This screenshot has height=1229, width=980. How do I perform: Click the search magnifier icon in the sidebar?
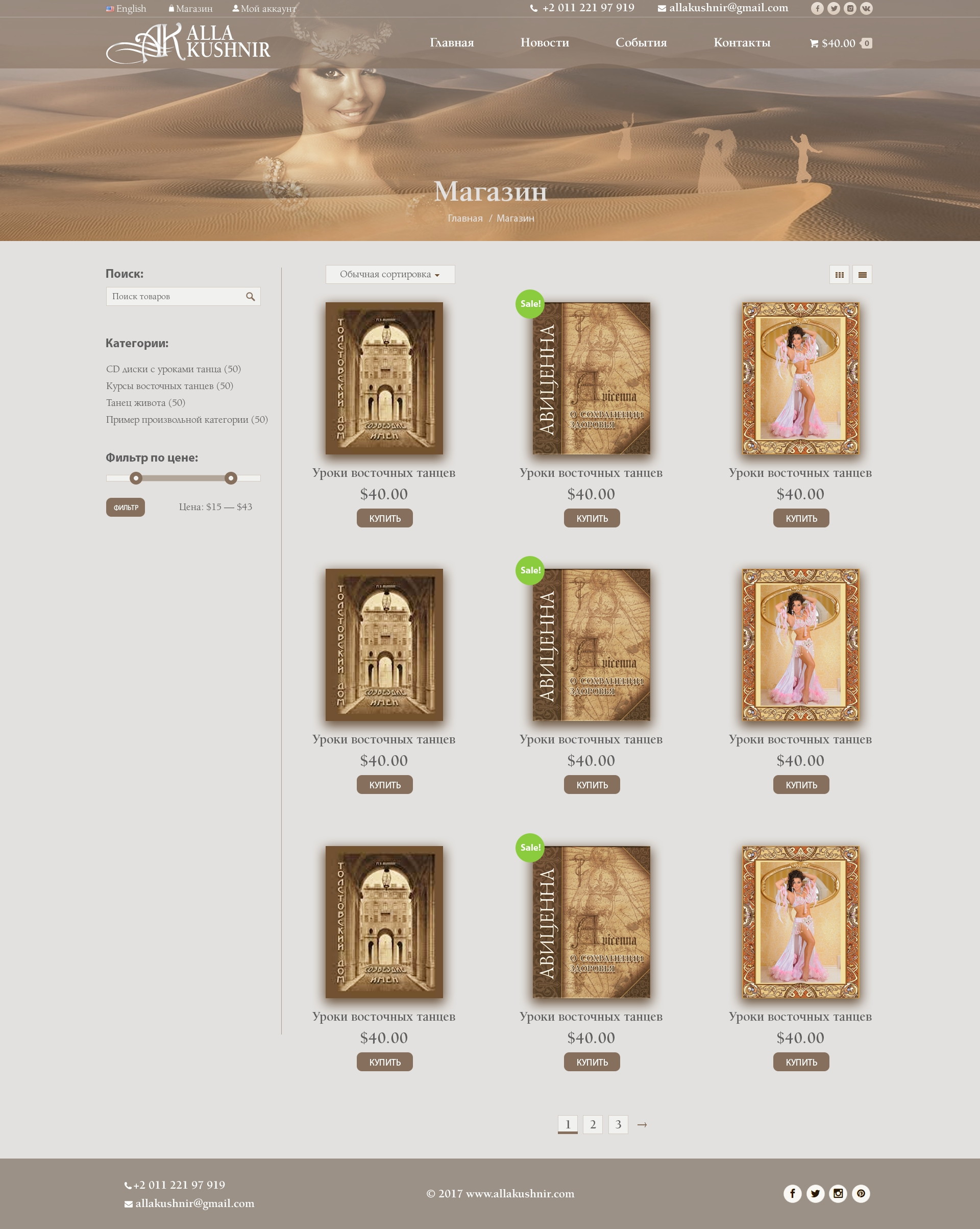click(x=250, y=297)
